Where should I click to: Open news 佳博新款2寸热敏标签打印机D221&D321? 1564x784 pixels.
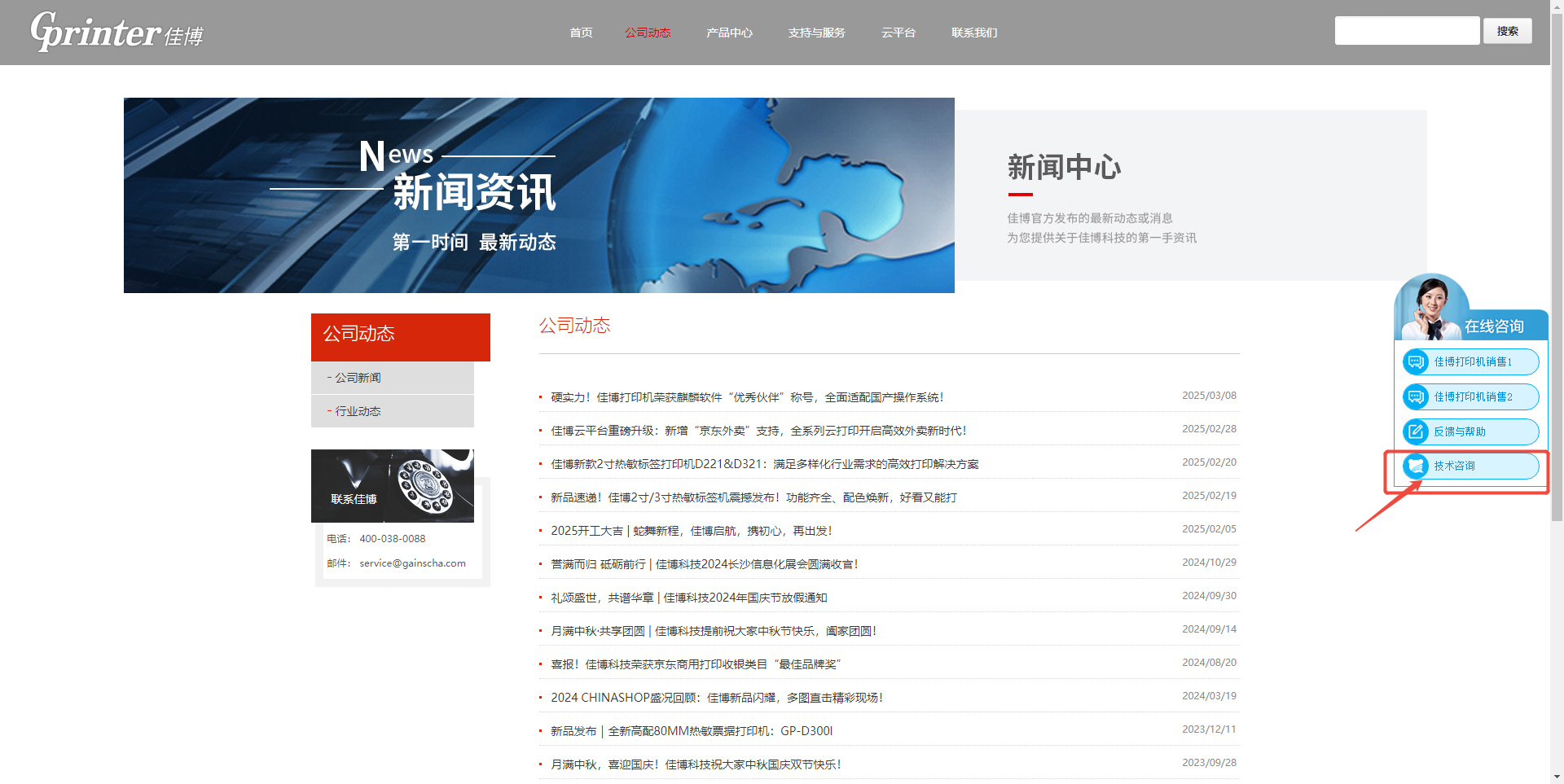(x=765, y=464)
